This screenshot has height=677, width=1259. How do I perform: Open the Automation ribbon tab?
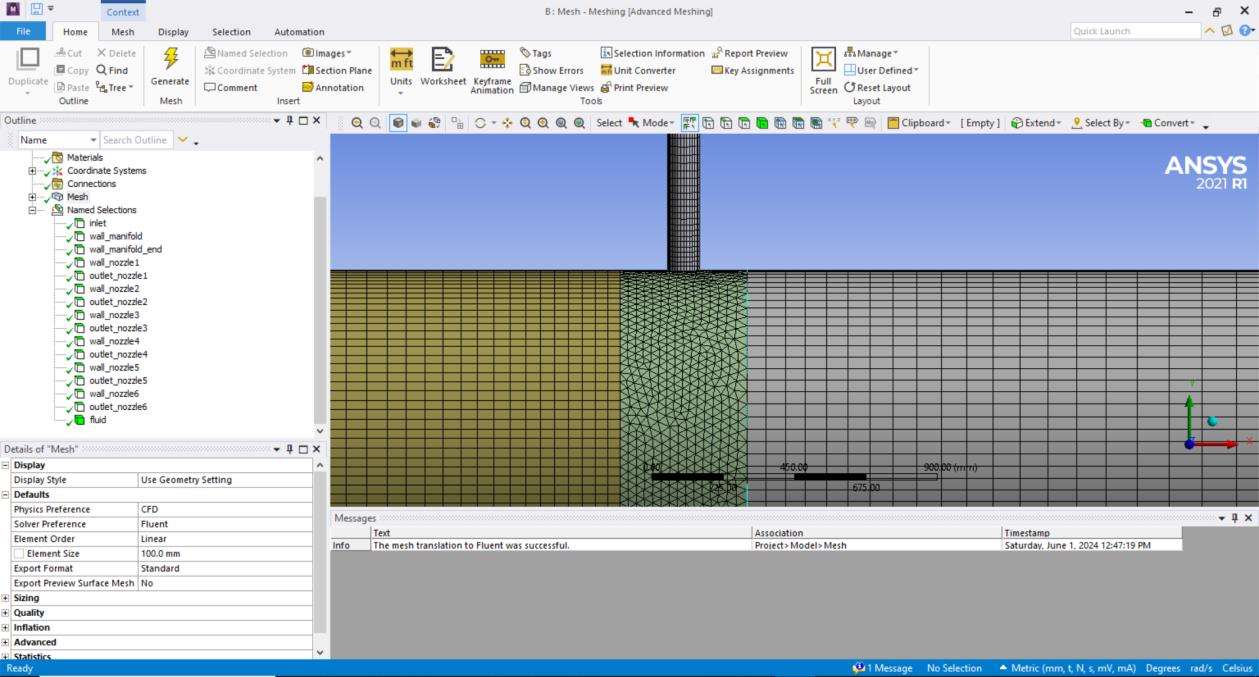(x=299, y=32)
